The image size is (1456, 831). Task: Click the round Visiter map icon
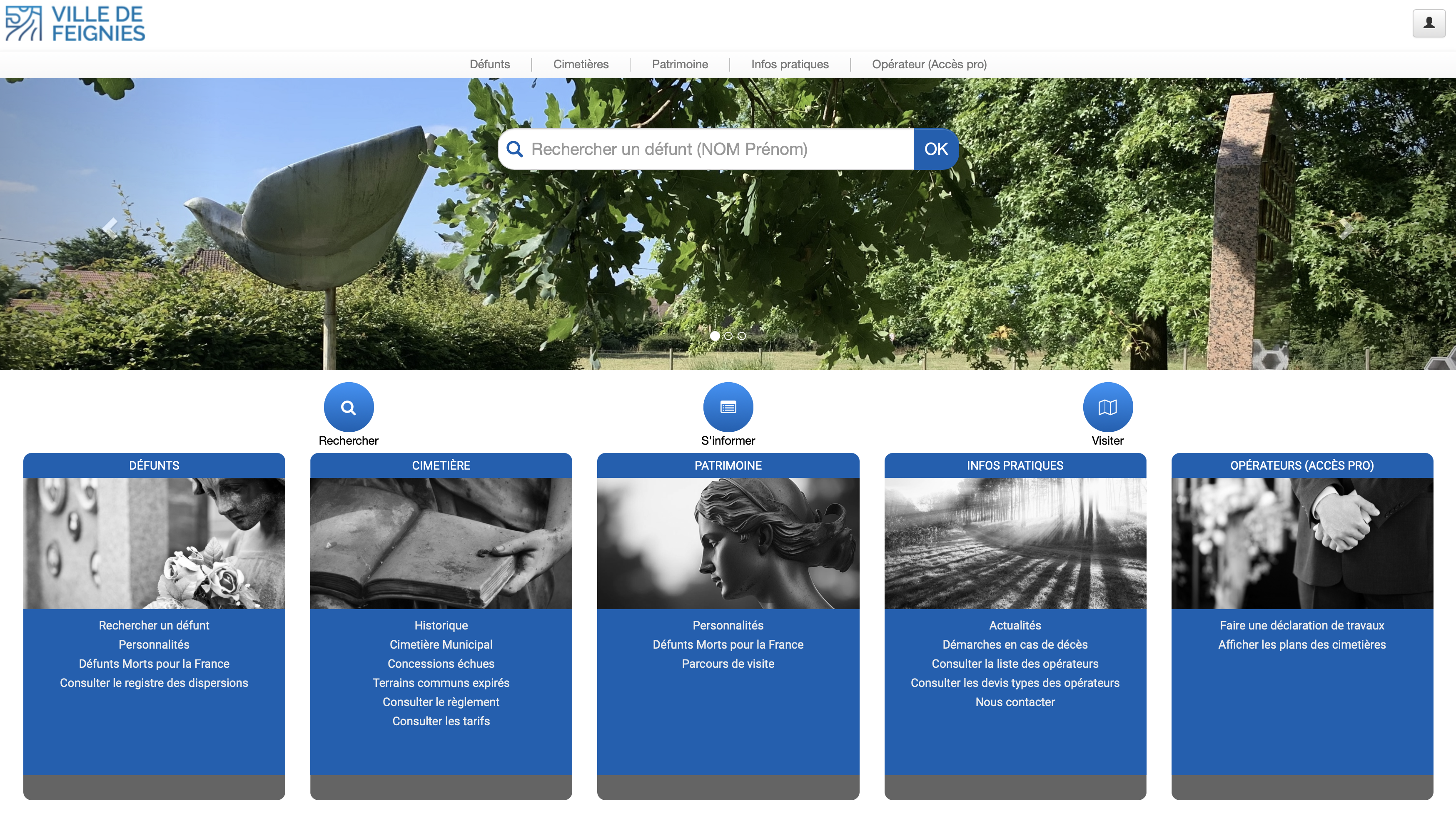tap(1107, 407)
